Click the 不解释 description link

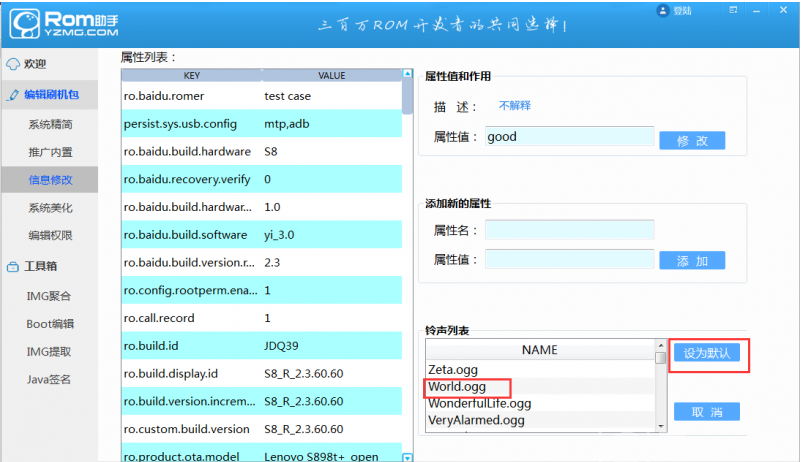(x=514, y=106)
